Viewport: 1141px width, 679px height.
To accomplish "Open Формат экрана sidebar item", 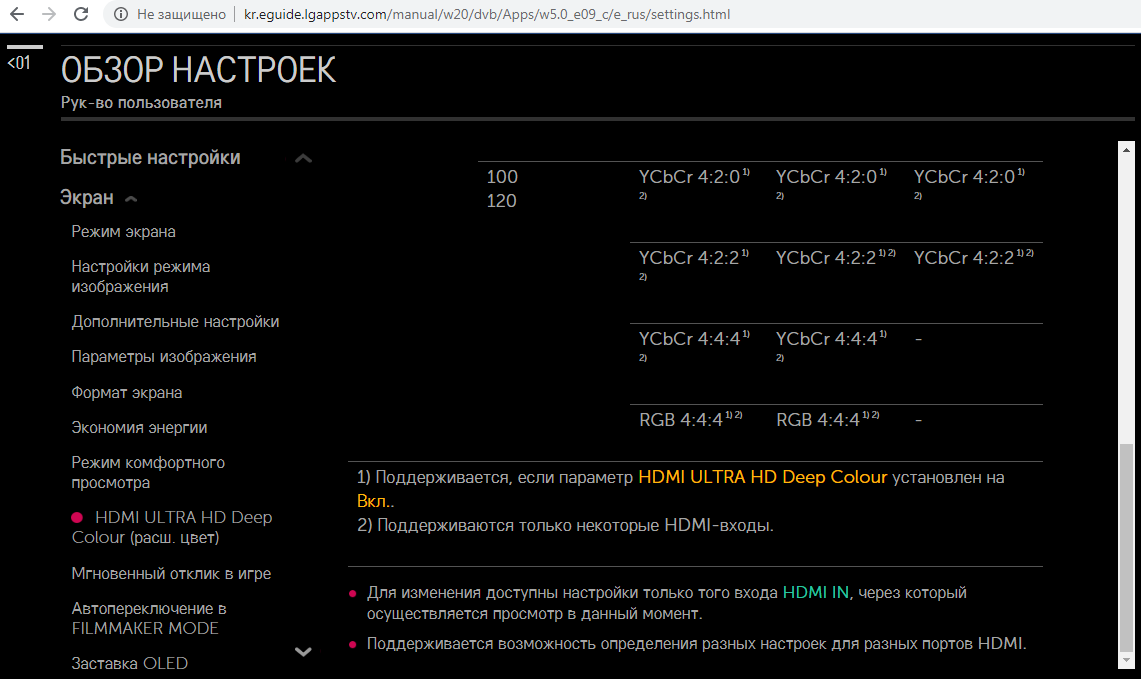I will 127,393.
